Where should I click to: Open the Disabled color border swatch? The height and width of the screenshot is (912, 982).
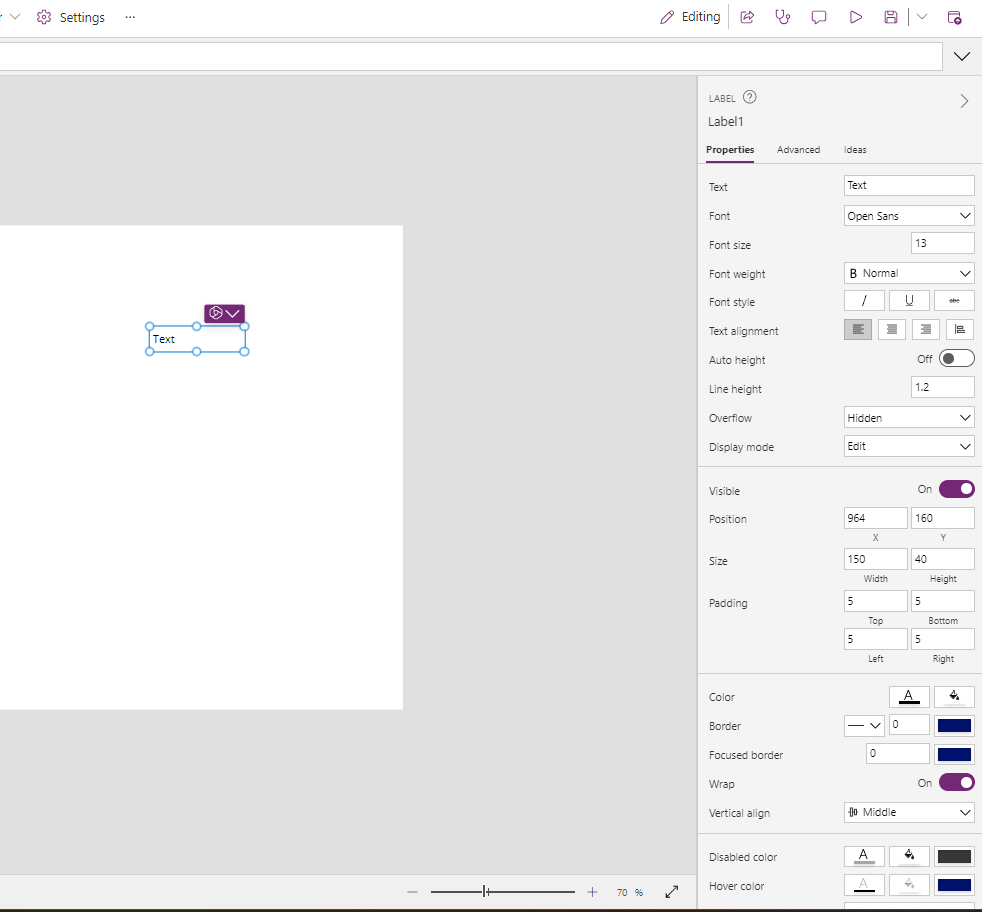click(954, 856)
